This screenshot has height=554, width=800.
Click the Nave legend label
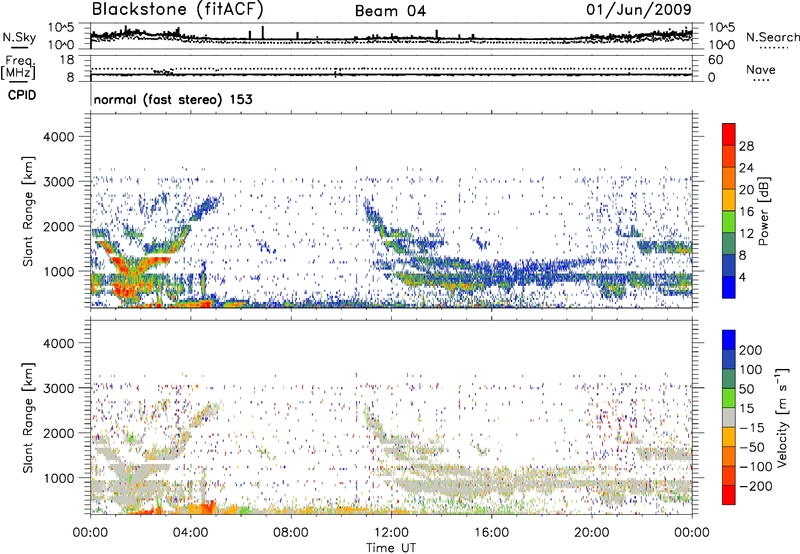click(x=761, y=69)
